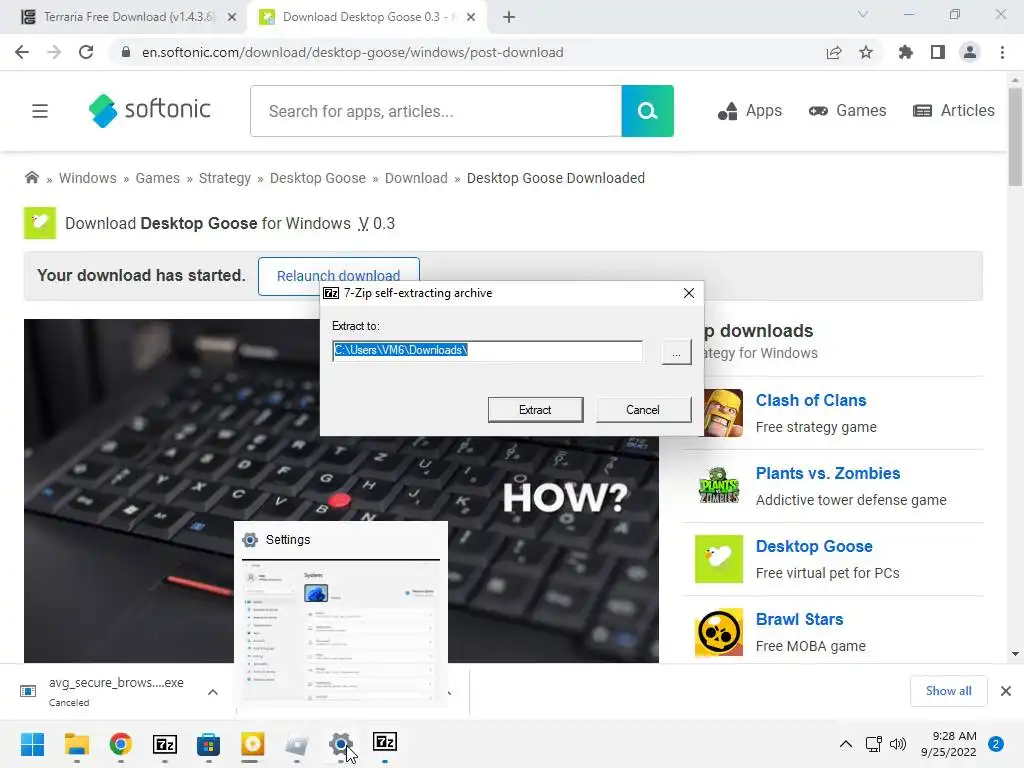Click the Brawl Stars game icon

point(719,632)
